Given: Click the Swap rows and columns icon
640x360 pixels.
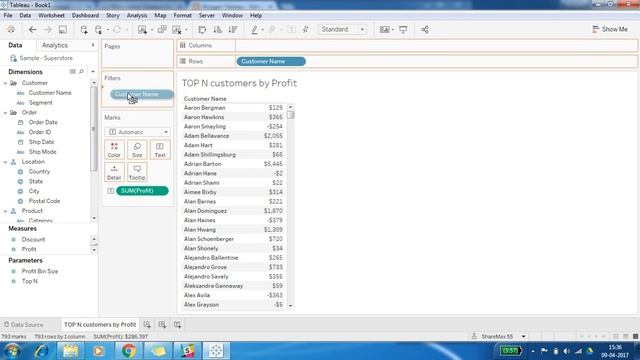Looking at the screenshot, I should (x=202, y=29).
